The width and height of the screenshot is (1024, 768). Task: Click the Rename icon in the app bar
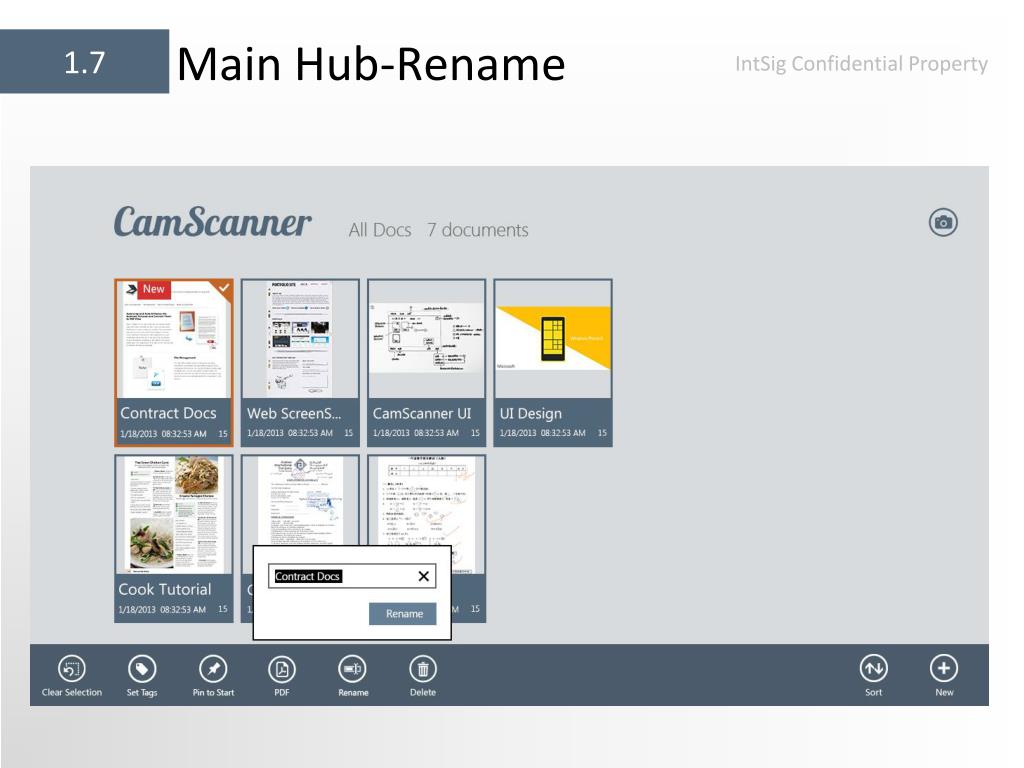tap(353, 669)
